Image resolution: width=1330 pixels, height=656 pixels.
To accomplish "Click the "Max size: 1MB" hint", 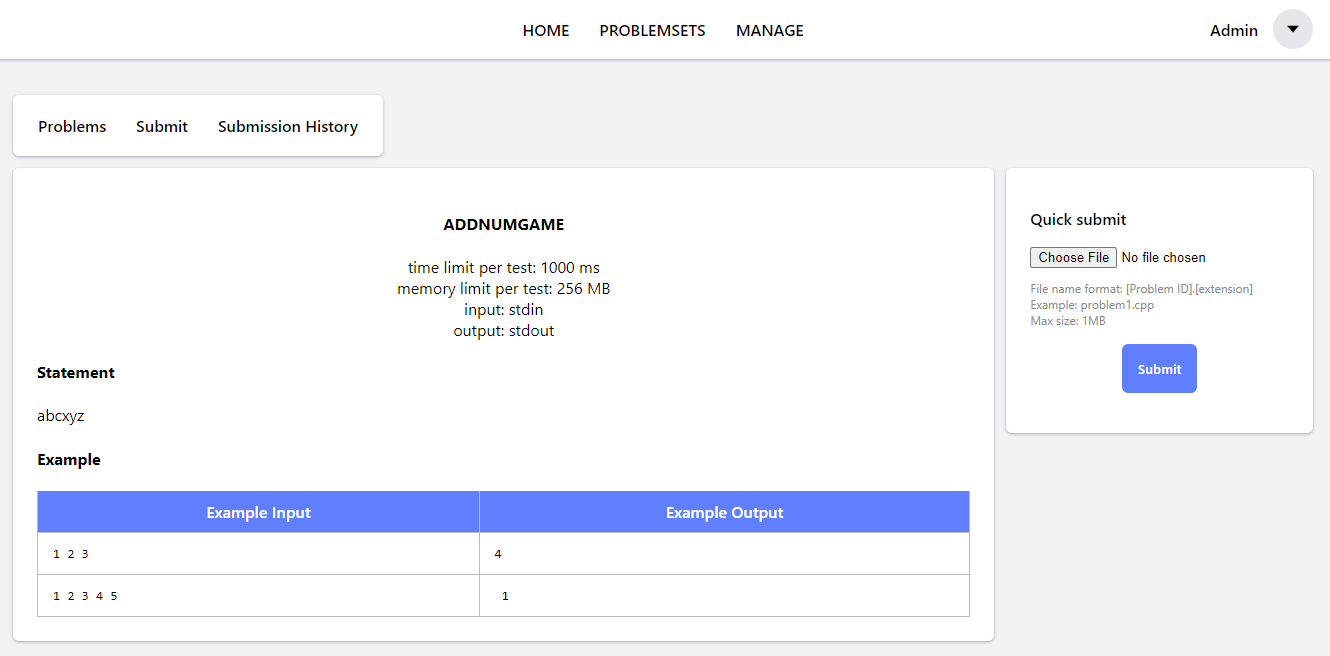I will point(1068,321).
